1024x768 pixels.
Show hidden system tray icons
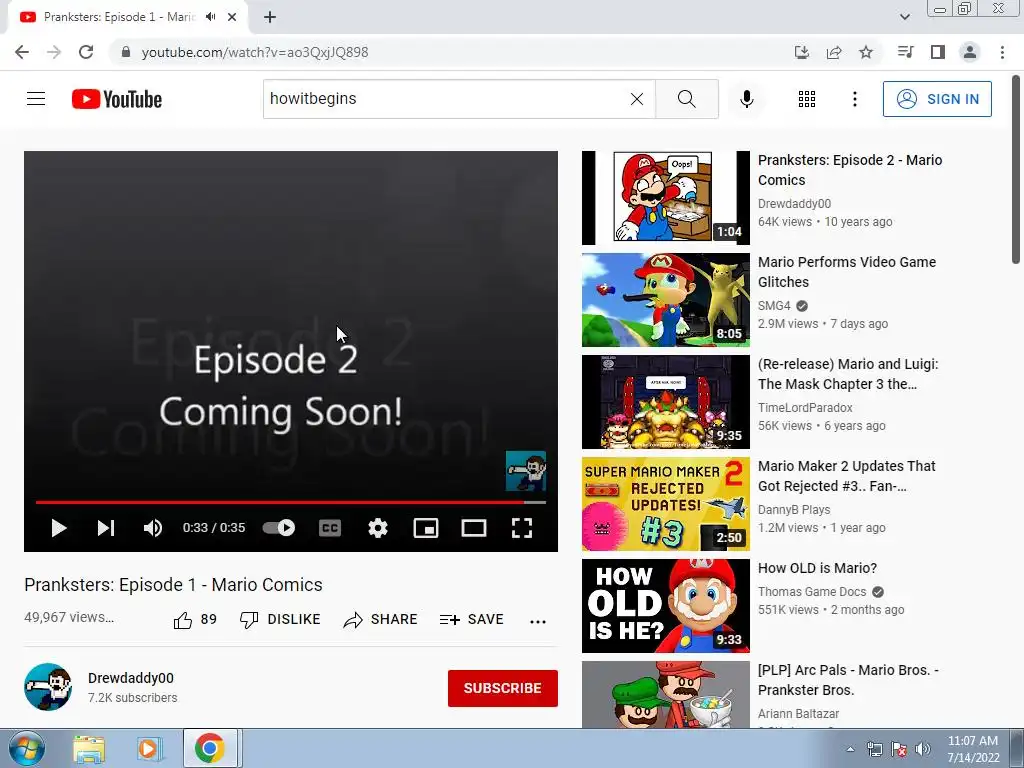click(850, 749)
